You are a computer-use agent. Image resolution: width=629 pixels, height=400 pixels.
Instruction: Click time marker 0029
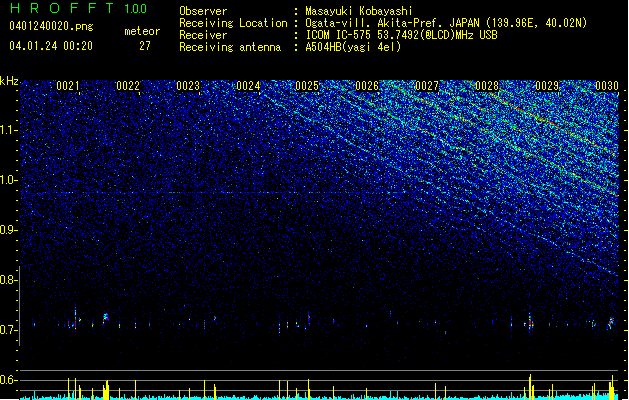pyautogui.click(x=547, y=86)
